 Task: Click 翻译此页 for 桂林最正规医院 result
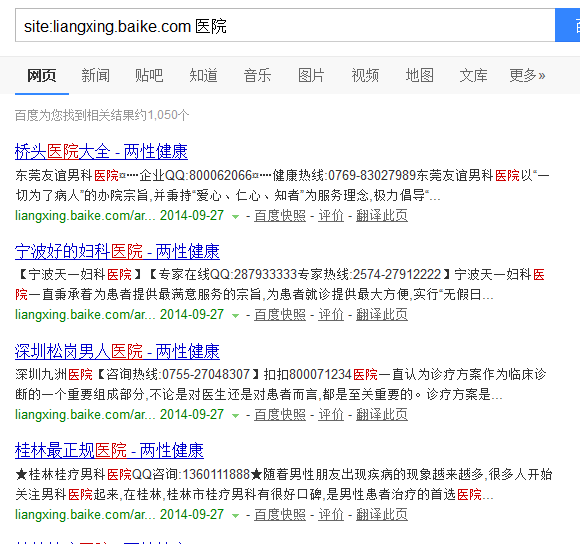pyautogui.click(x=382, y=514)
